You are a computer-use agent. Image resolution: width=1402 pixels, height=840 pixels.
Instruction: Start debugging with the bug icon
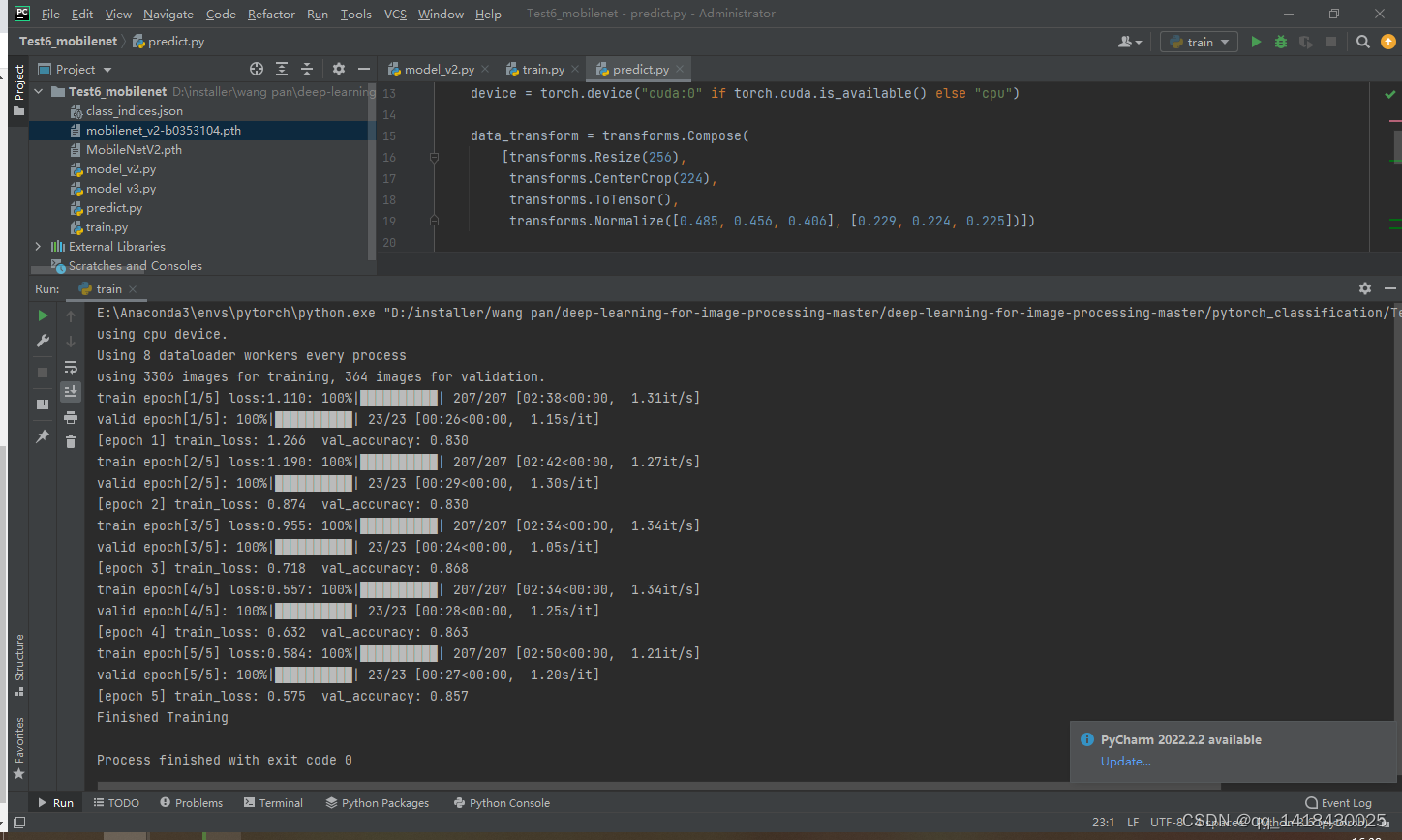coord(1281,42)
